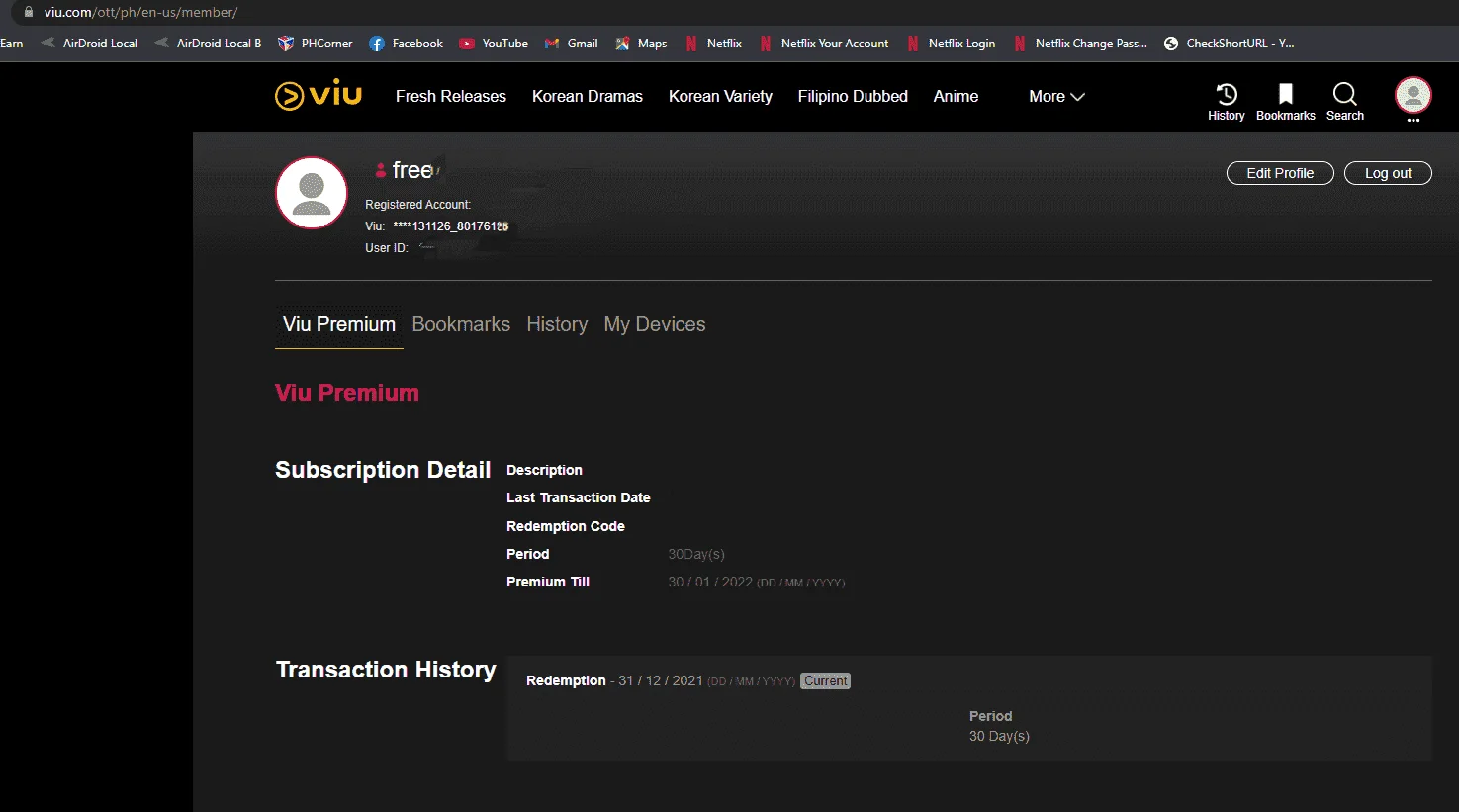Open the Facebook bookmark
The width and height of the screenshot is (1459, 812).
pos(406,44)
